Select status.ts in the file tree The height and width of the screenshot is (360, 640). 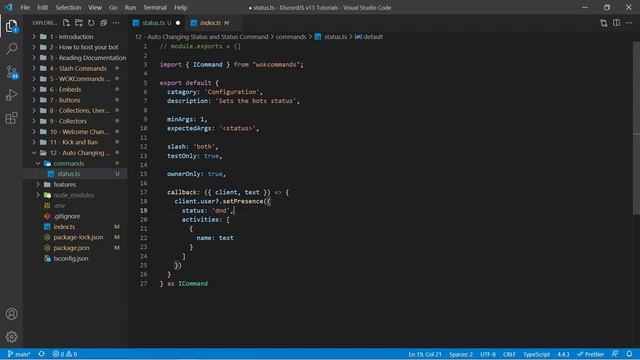75,174
